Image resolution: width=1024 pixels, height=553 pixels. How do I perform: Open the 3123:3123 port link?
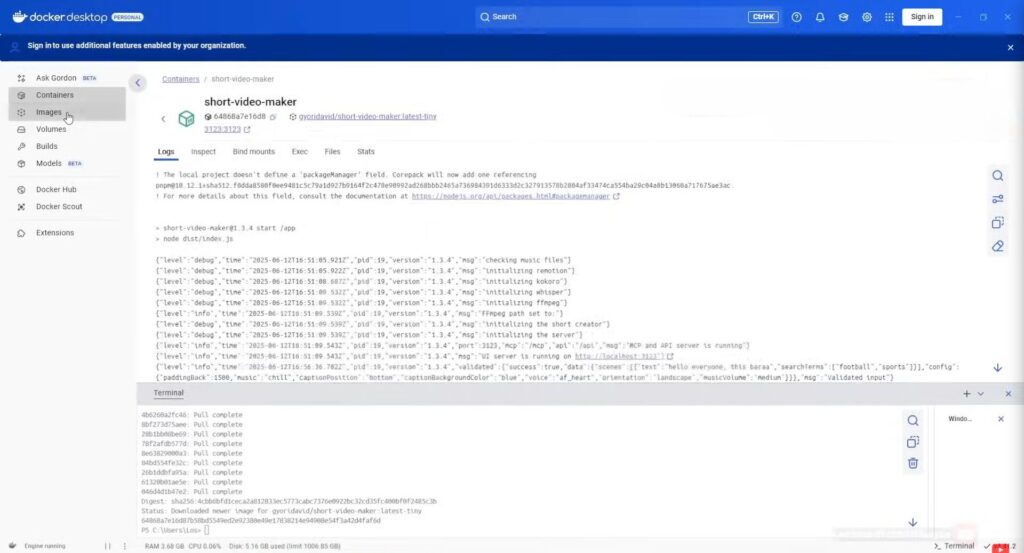[222, 129]
